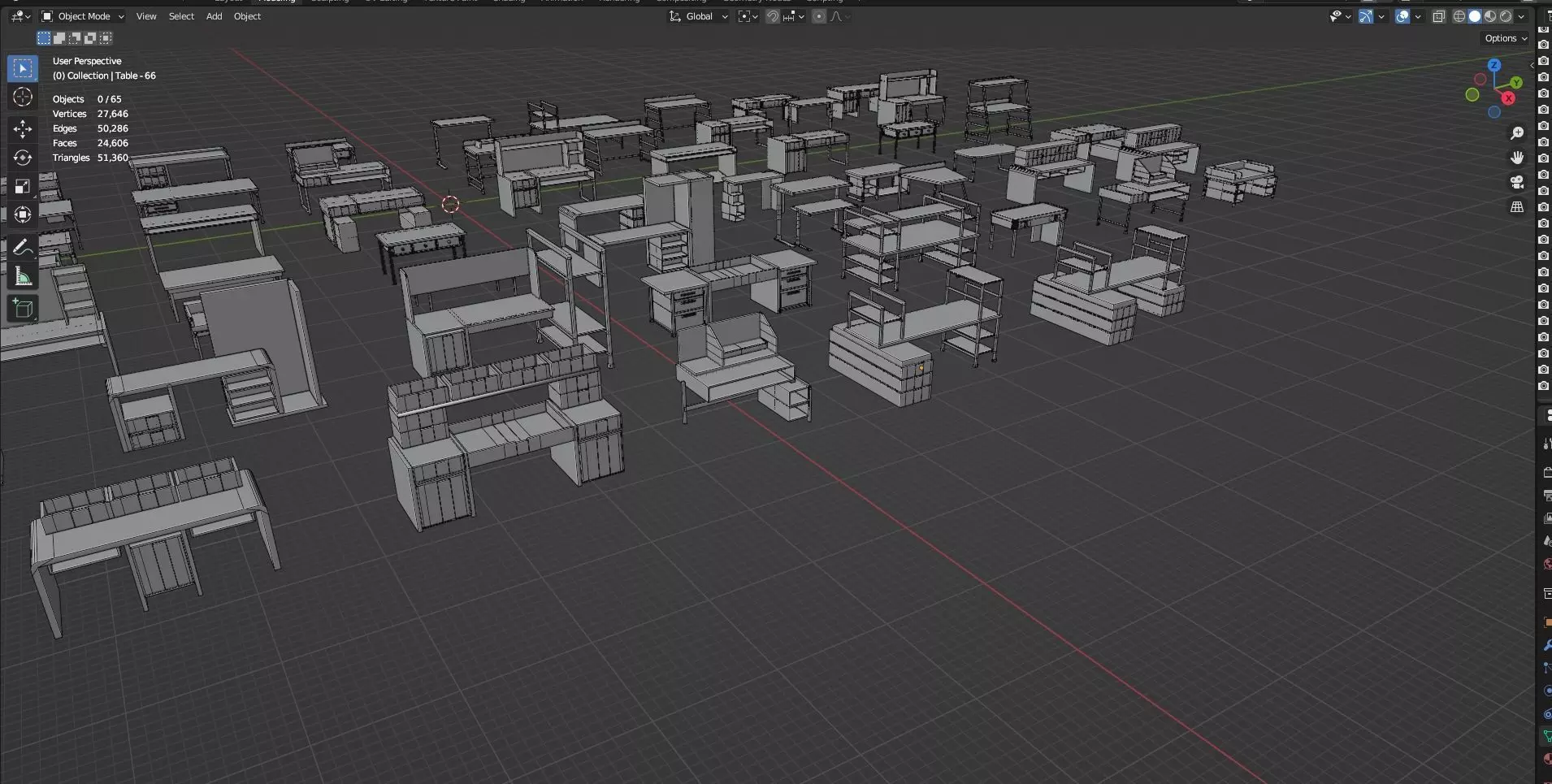This screenshot has width=1552, height=784.
Task: Open the Options dropdown
Action: (x=1506, y=38)
